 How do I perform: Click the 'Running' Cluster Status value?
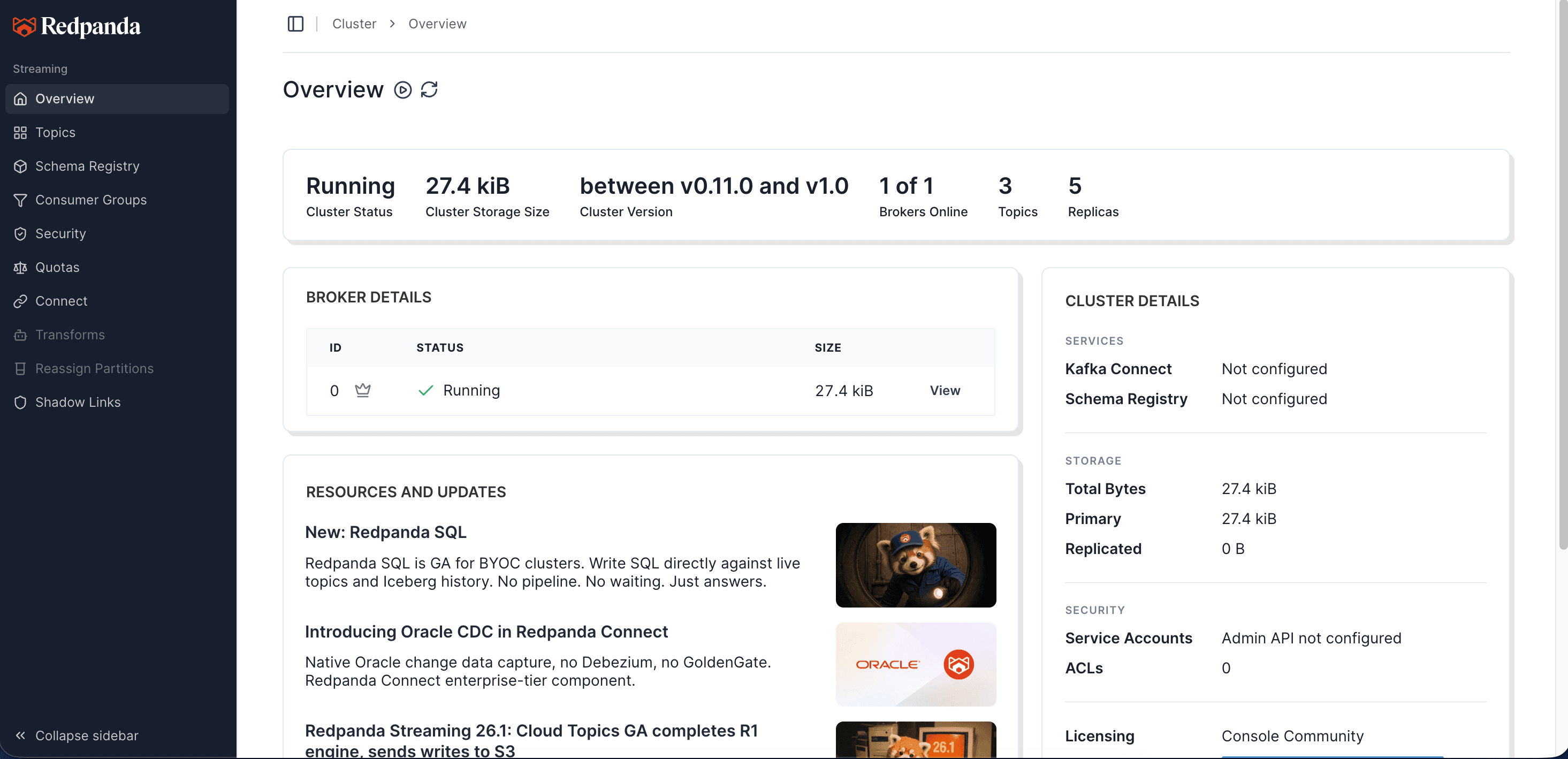351,186
